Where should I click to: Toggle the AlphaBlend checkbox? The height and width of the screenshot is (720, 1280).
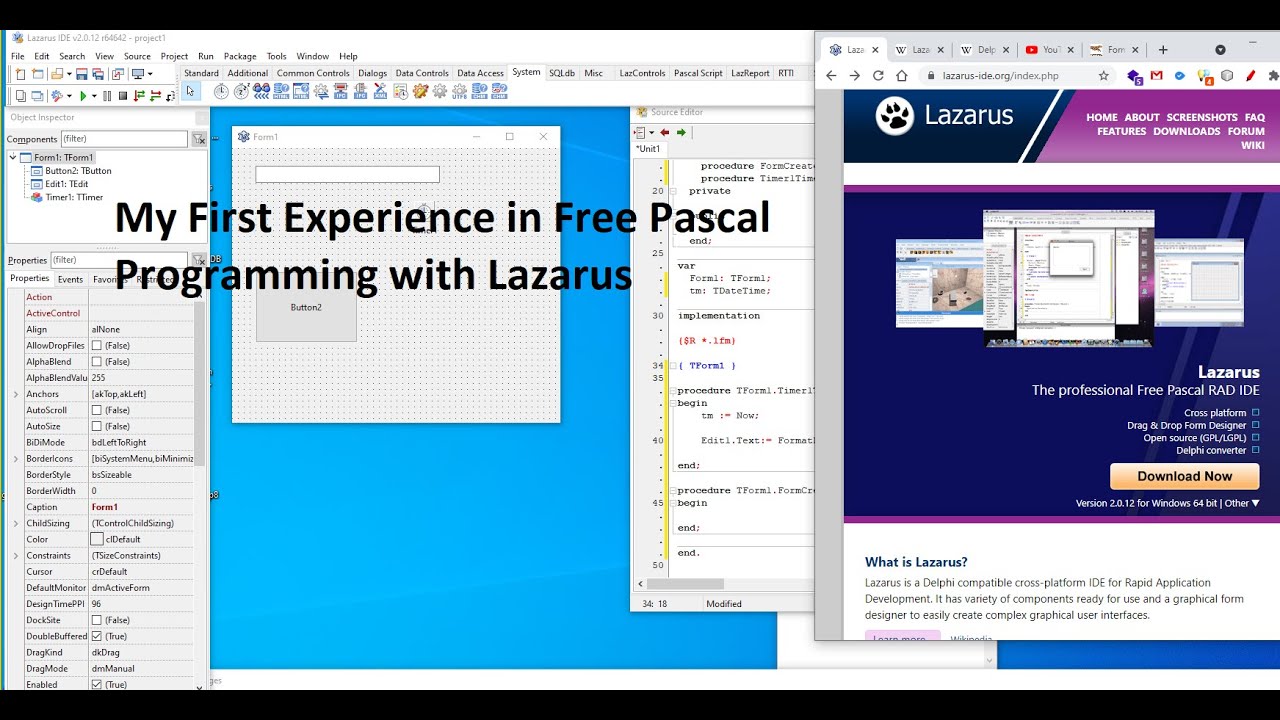(97, 361)
